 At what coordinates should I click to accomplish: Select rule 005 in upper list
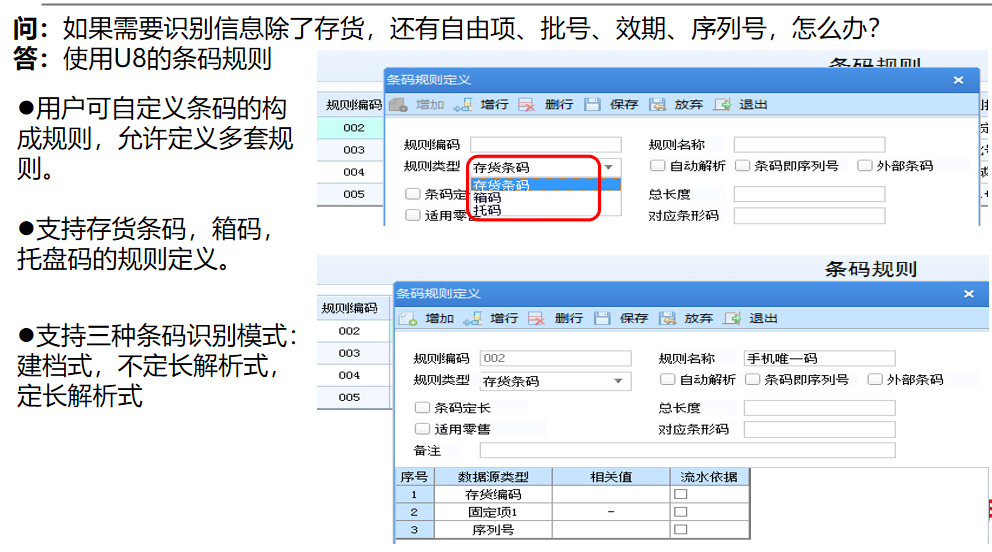[351, 194]
